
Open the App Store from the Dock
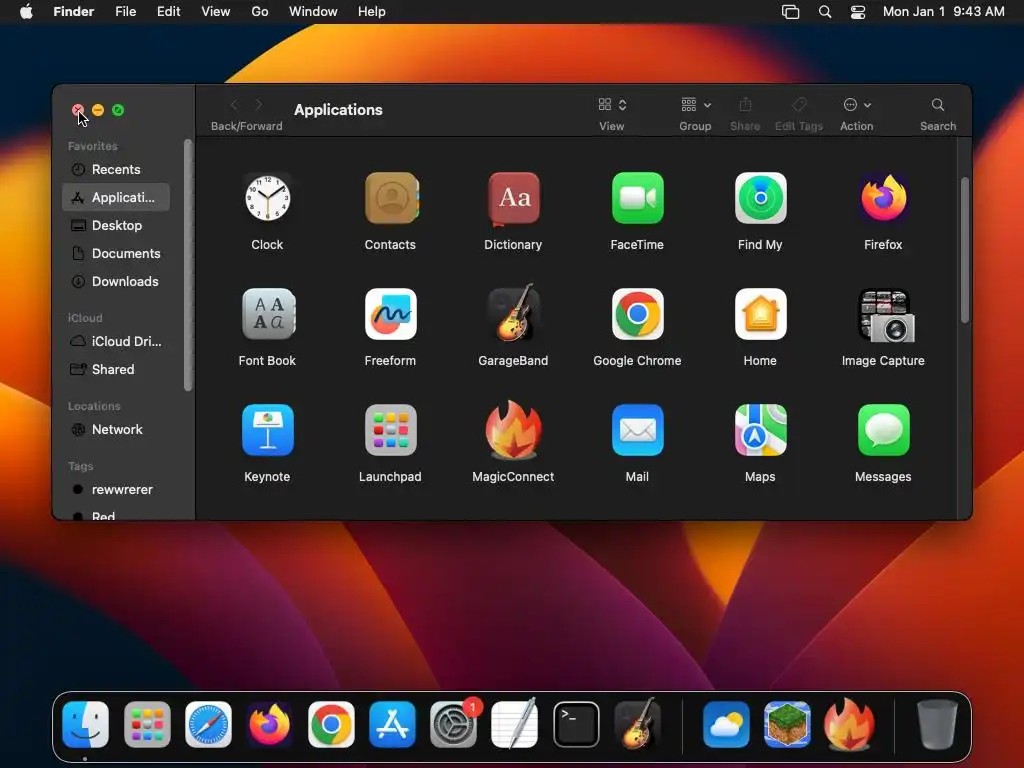(392, 725)
